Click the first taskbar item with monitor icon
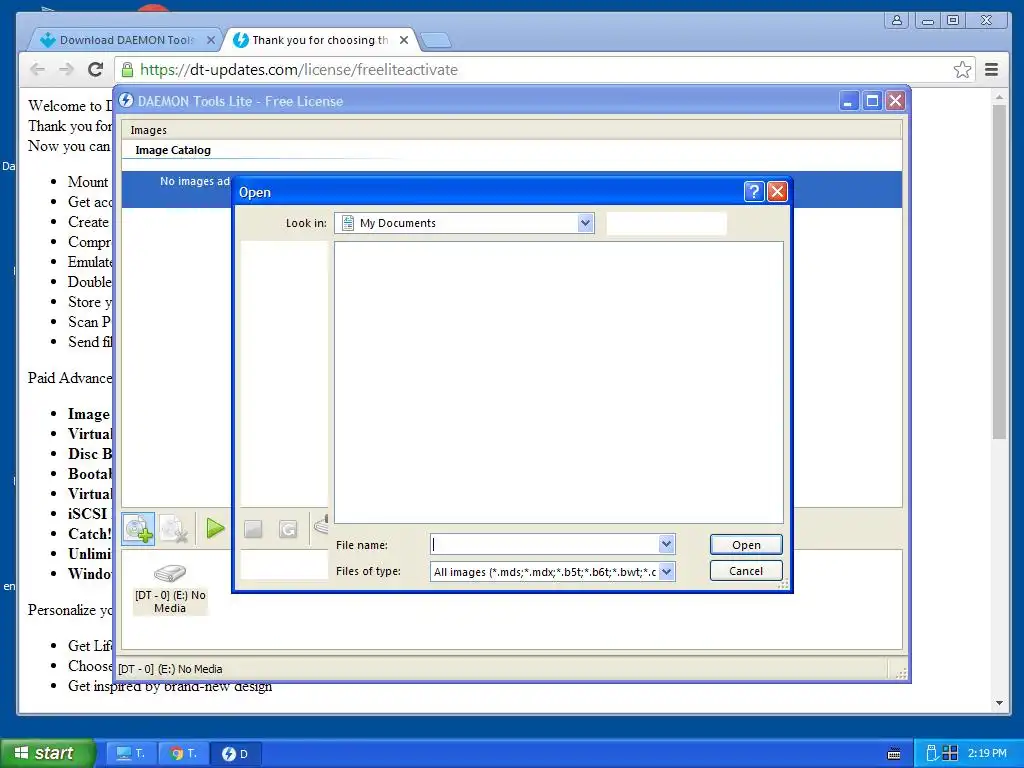The width and height of the screenshot is (1024, 768). click(x=131, y=753)
